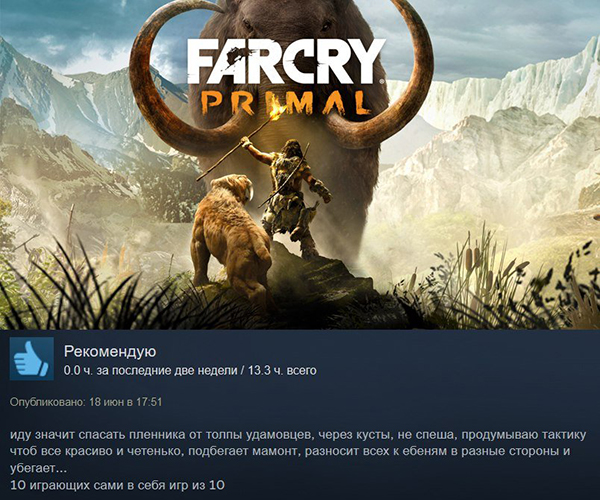Click the caveman holding the torch spear
The width and height of the screenshot is (600, 500).
(x=295, y=195)
